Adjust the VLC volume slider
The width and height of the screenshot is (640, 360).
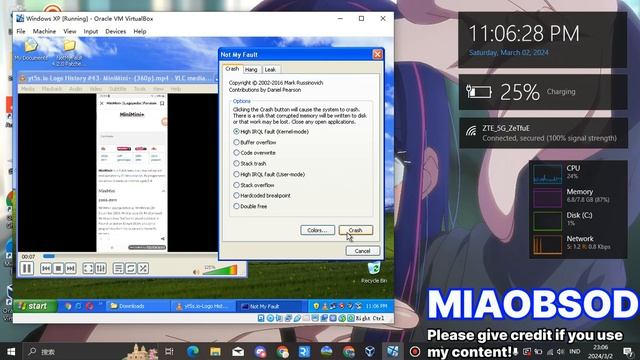[220, 270]
